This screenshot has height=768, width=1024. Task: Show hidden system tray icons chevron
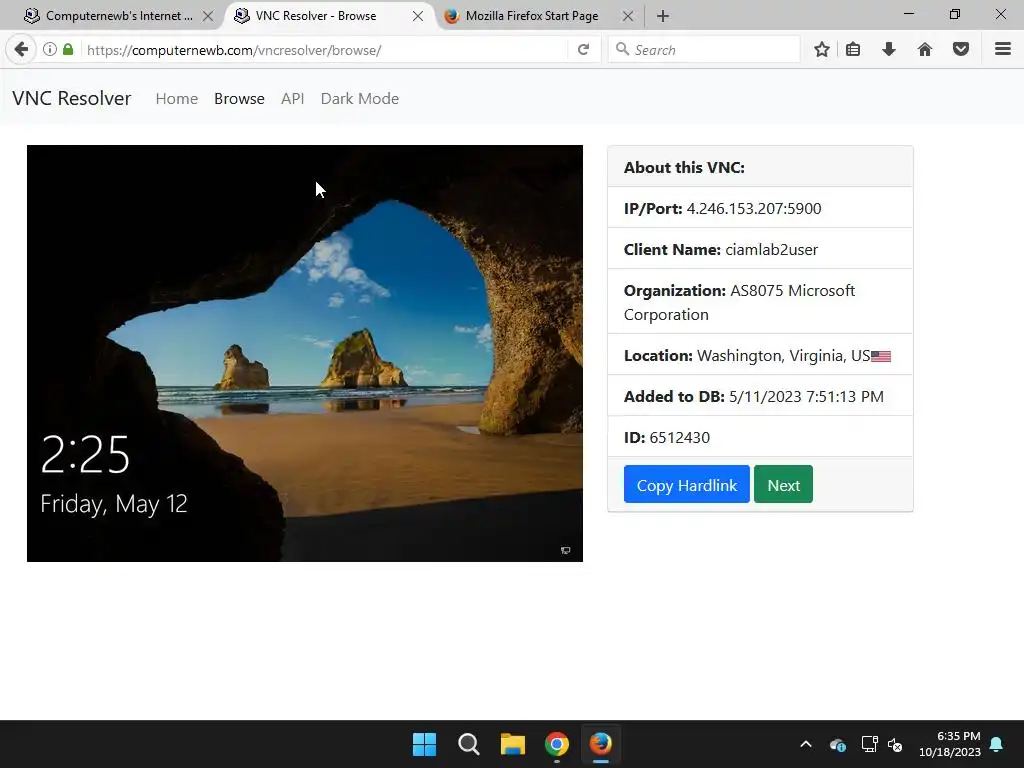click(x=806, y=744)
